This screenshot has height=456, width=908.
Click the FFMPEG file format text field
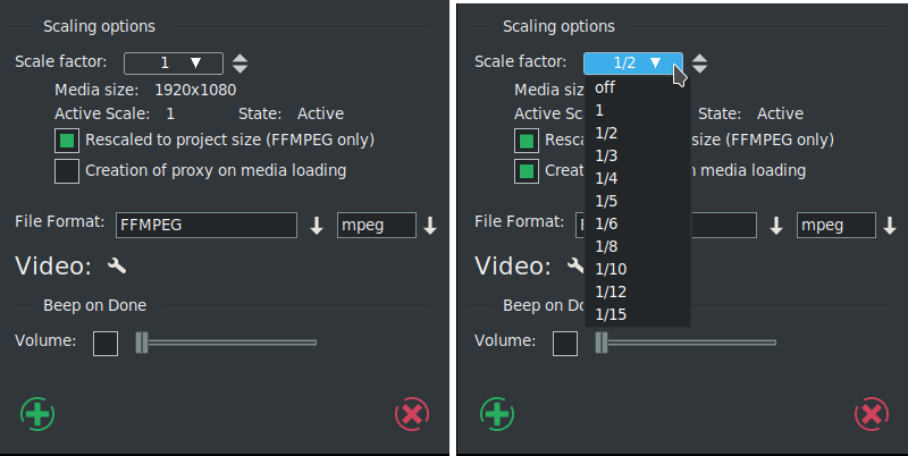[206, 225]
